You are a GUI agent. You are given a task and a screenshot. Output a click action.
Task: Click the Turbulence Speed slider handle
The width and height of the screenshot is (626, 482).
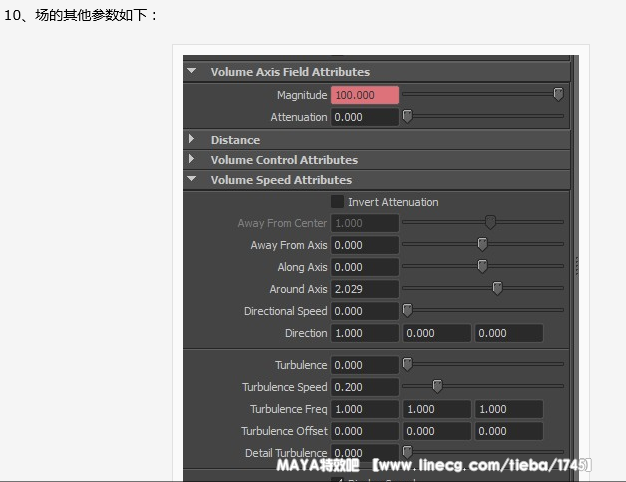[x=437, y=386]
